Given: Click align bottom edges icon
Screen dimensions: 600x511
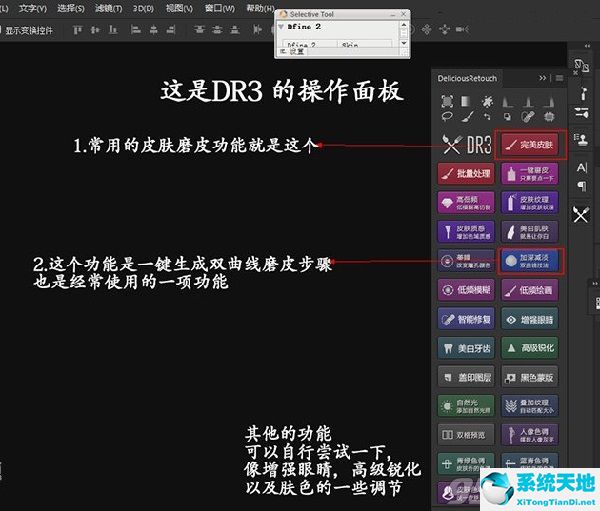Looking at the screenshot, I should 113,29.
